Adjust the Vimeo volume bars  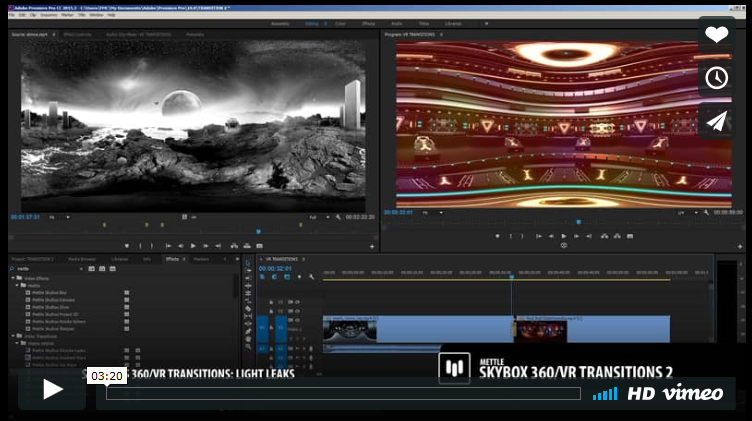[605, 394]
